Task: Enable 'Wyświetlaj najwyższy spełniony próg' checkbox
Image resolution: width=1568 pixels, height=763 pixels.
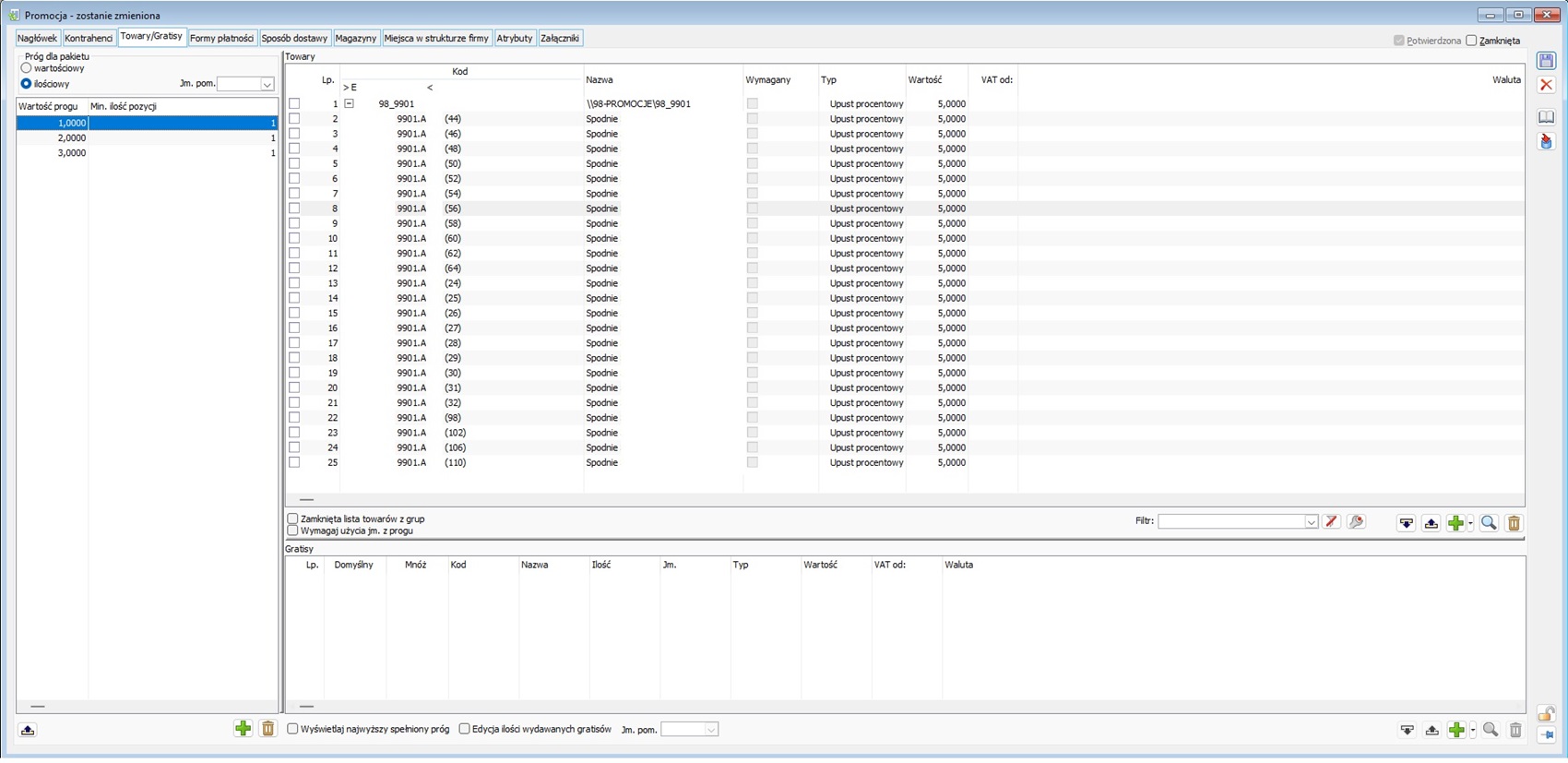Action: (x=293, y=729)
